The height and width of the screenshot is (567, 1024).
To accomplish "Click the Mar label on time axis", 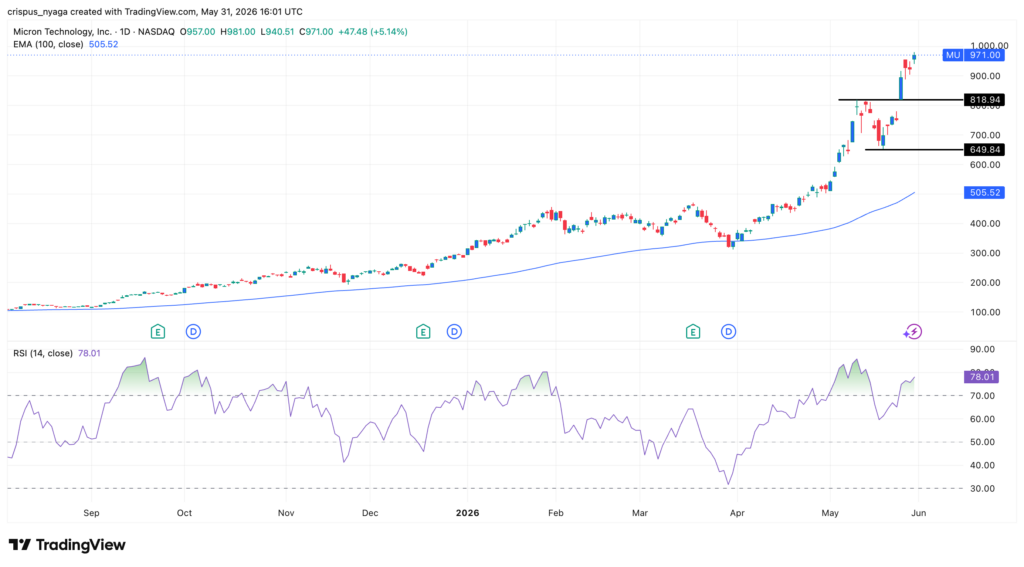I will [x=640, y=513].
